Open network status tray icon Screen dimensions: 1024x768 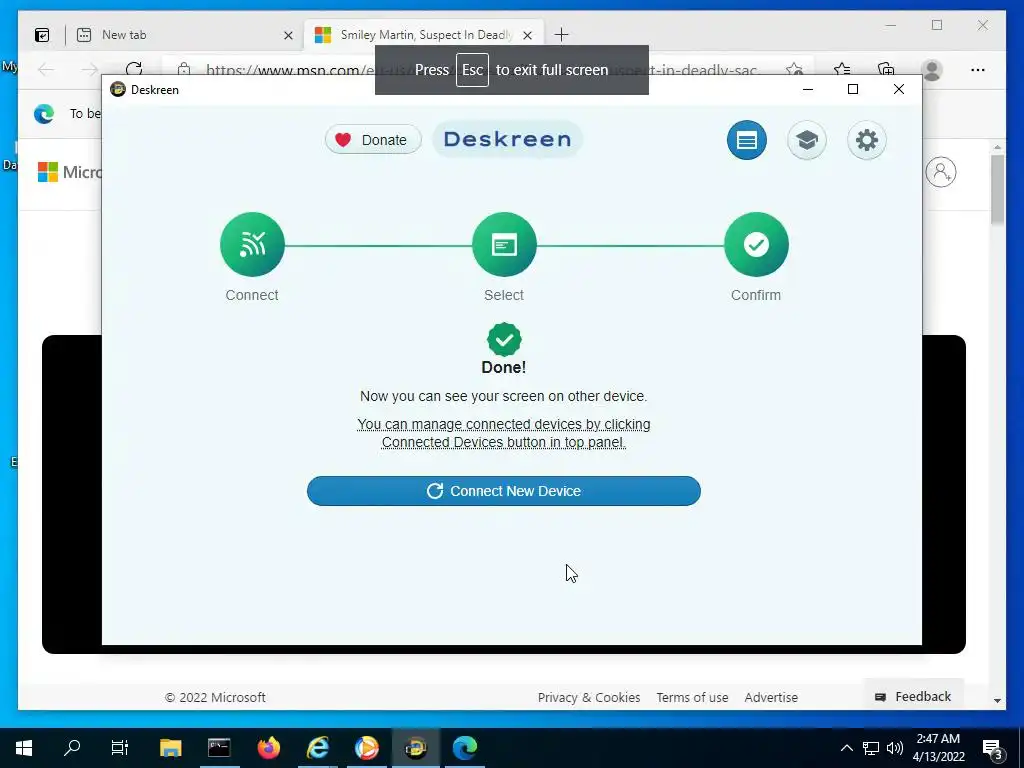coord(871,748)
